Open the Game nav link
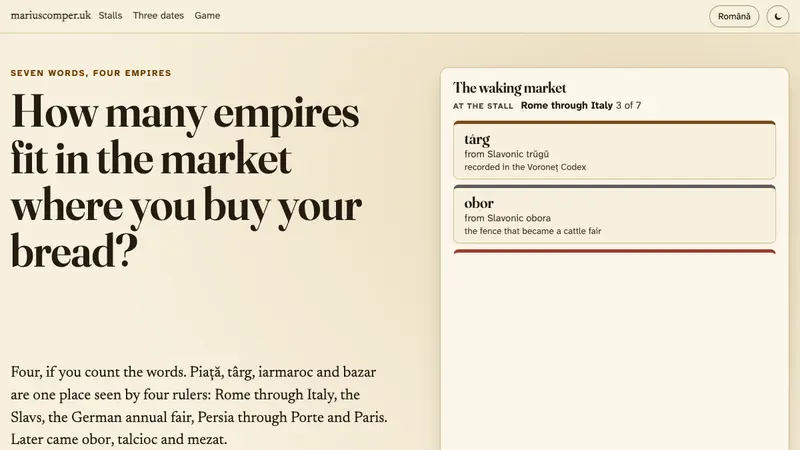 [x=207, y=15]
